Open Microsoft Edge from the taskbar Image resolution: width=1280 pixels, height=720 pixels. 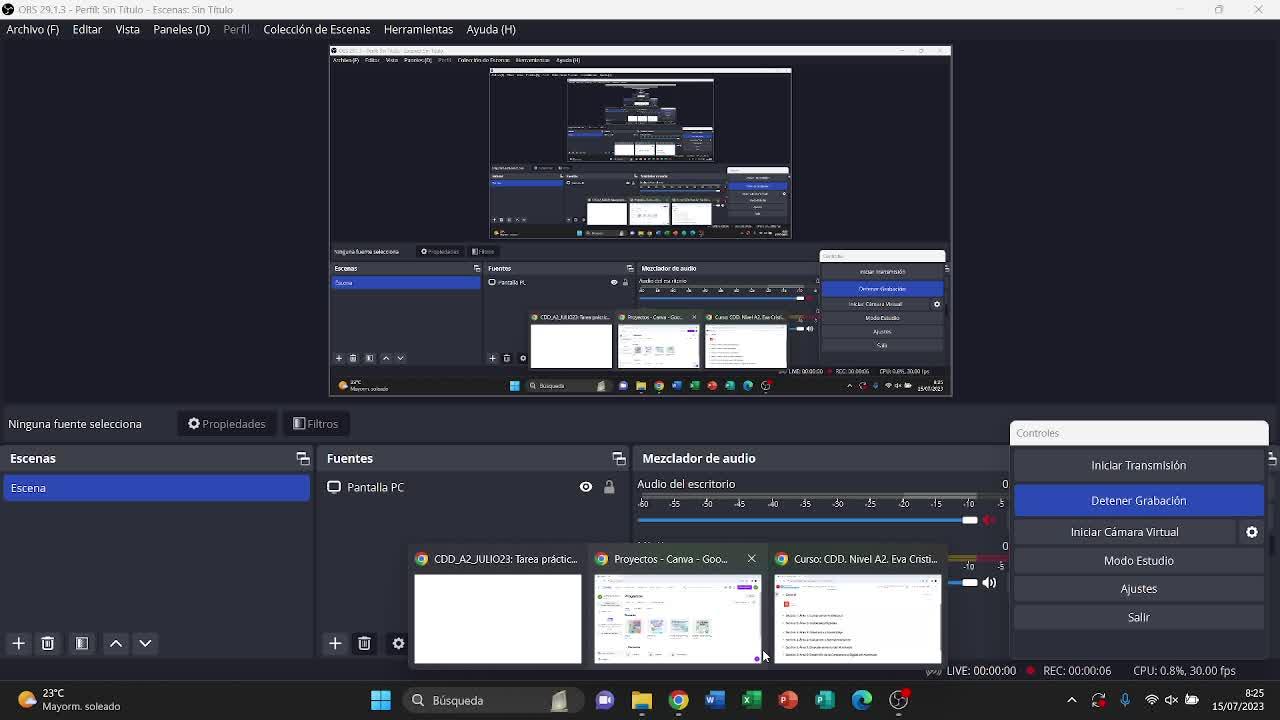[862, 700]
